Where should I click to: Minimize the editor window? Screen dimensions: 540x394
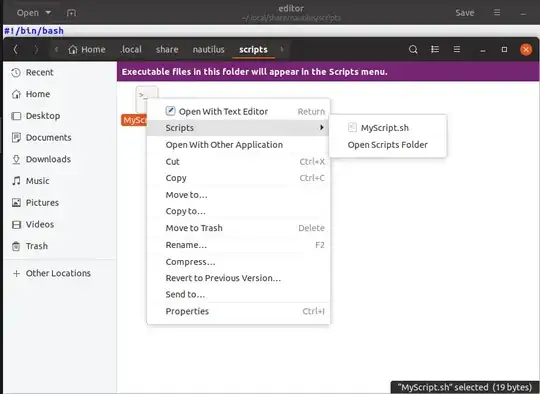(x=523, y=14)
